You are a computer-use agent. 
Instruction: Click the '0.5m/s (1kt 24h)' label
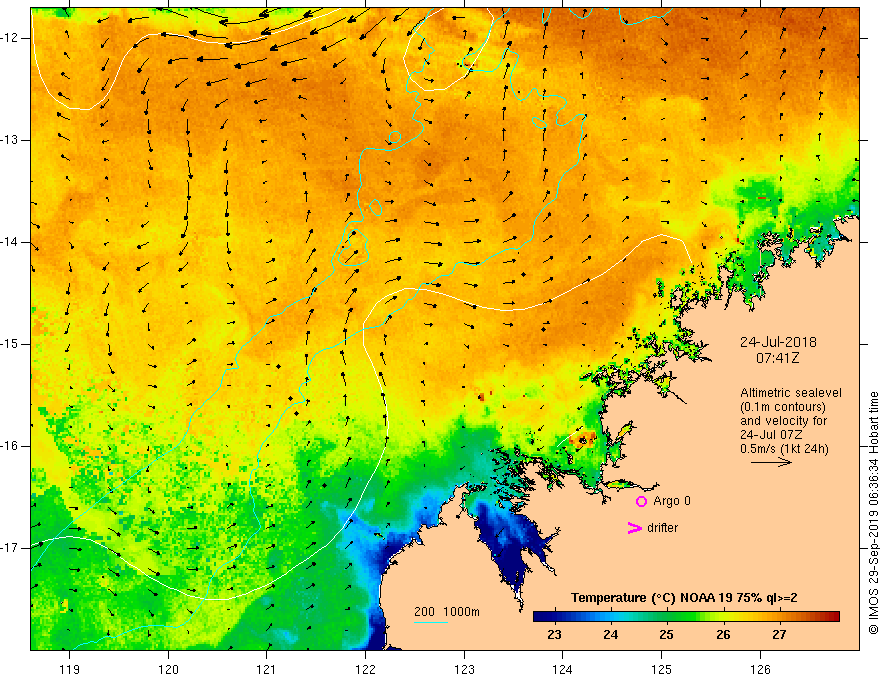pos(784,449)
